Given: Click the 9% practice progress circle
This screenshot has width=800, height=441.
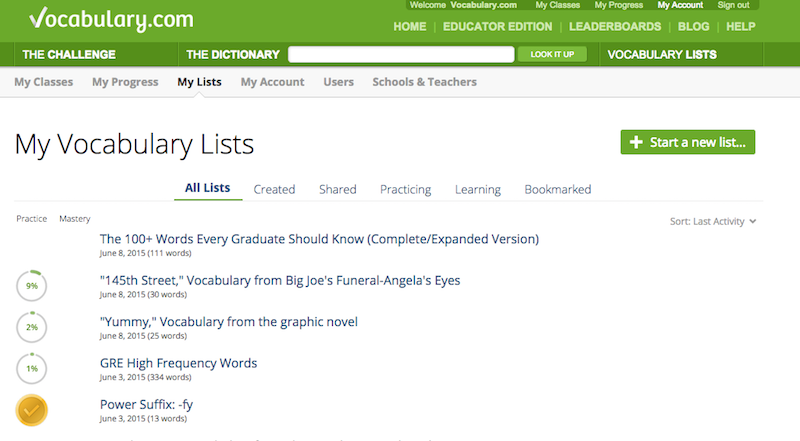Looking at the screenshot, I should pyautogui.click(x=32, y=286).
